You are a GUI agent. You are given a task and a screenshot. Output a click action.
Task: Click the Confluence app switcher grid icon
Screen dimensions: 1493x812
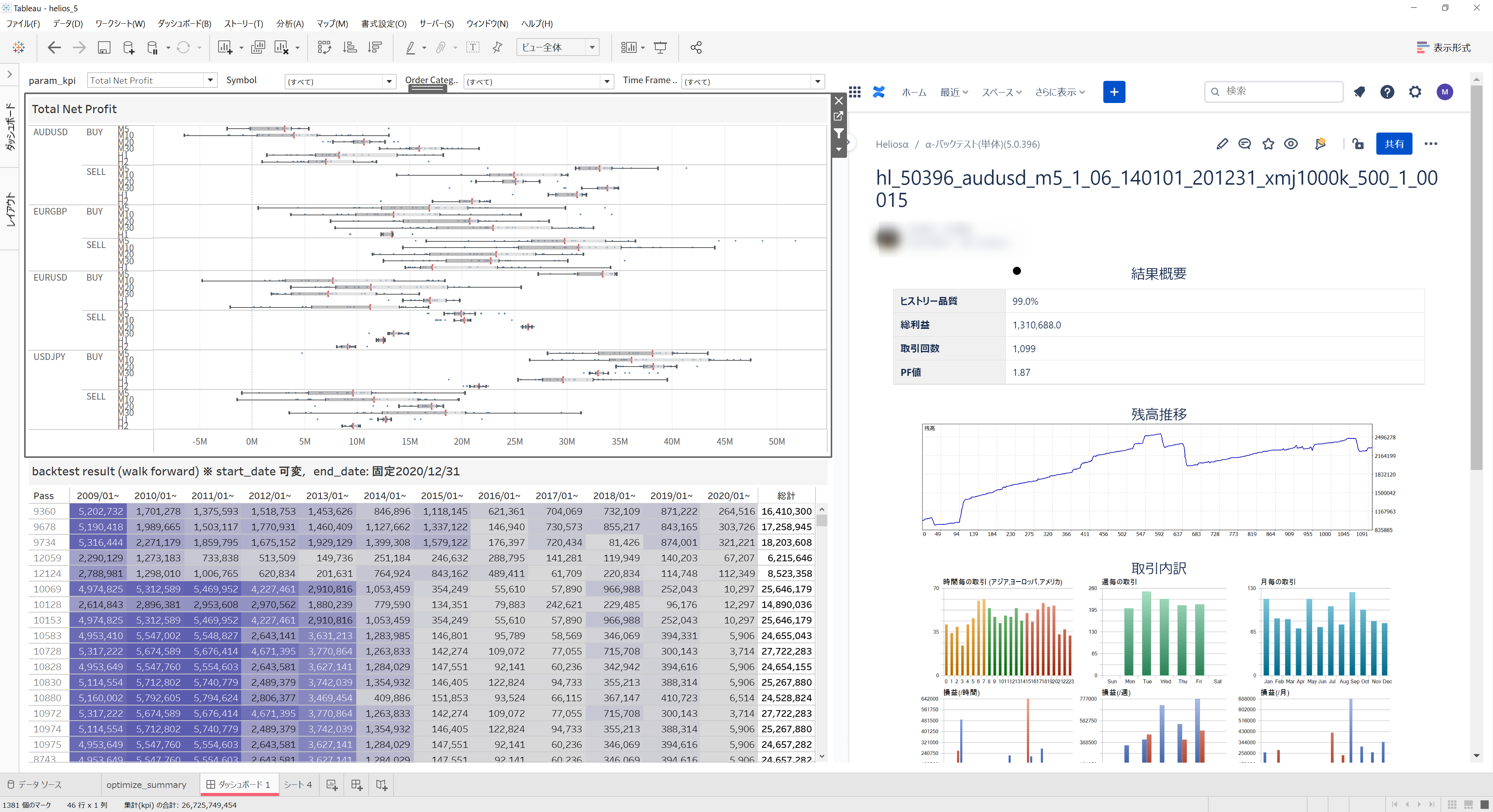click(854, 91)
